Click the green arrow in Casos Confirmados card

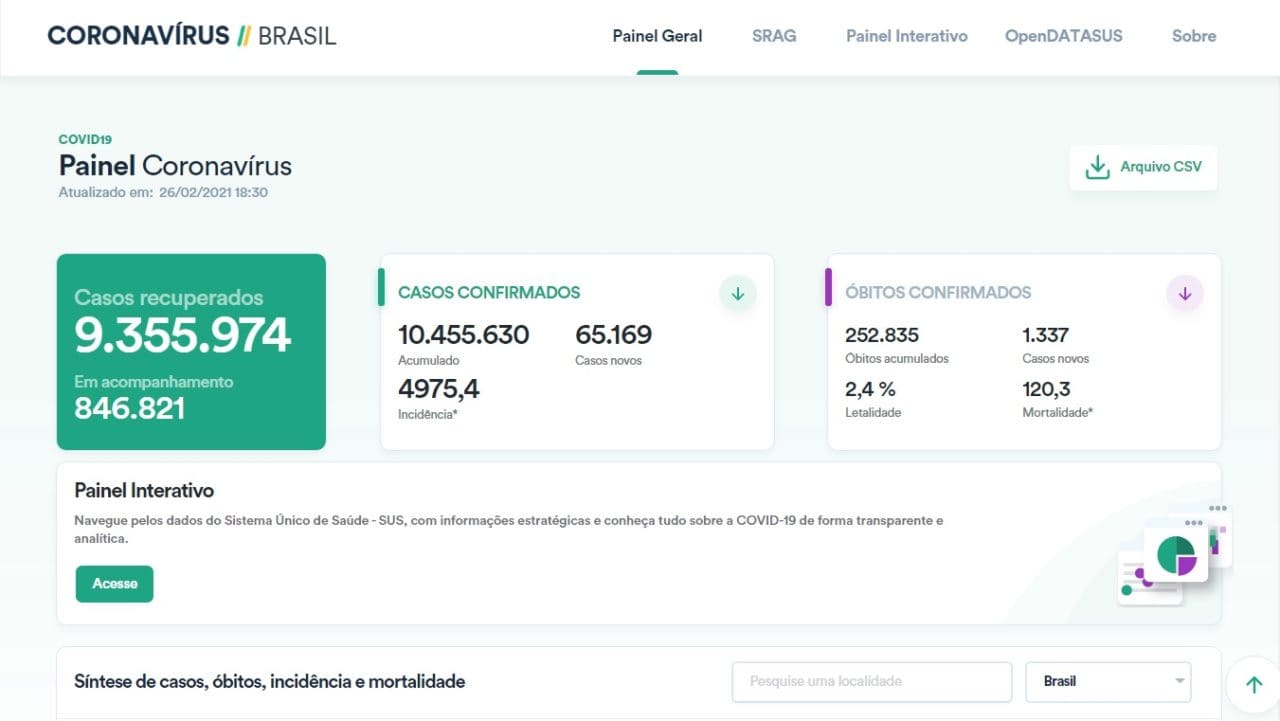point(738,294)
